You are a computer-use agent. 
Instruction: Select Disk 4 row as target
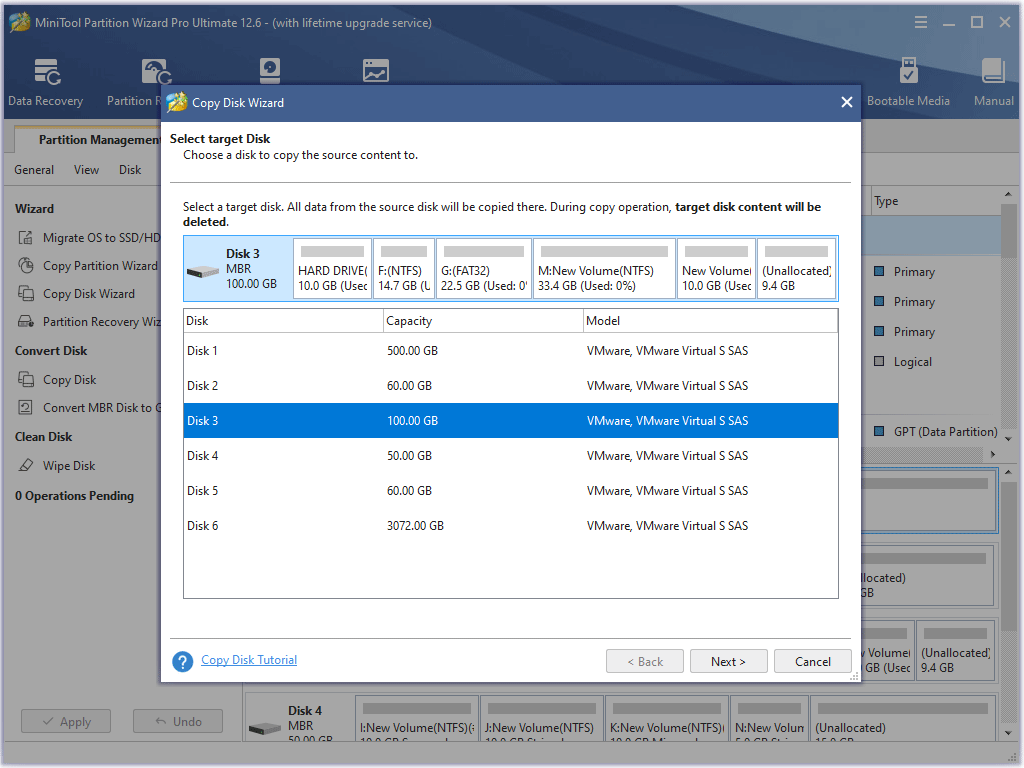pos(511,456)
